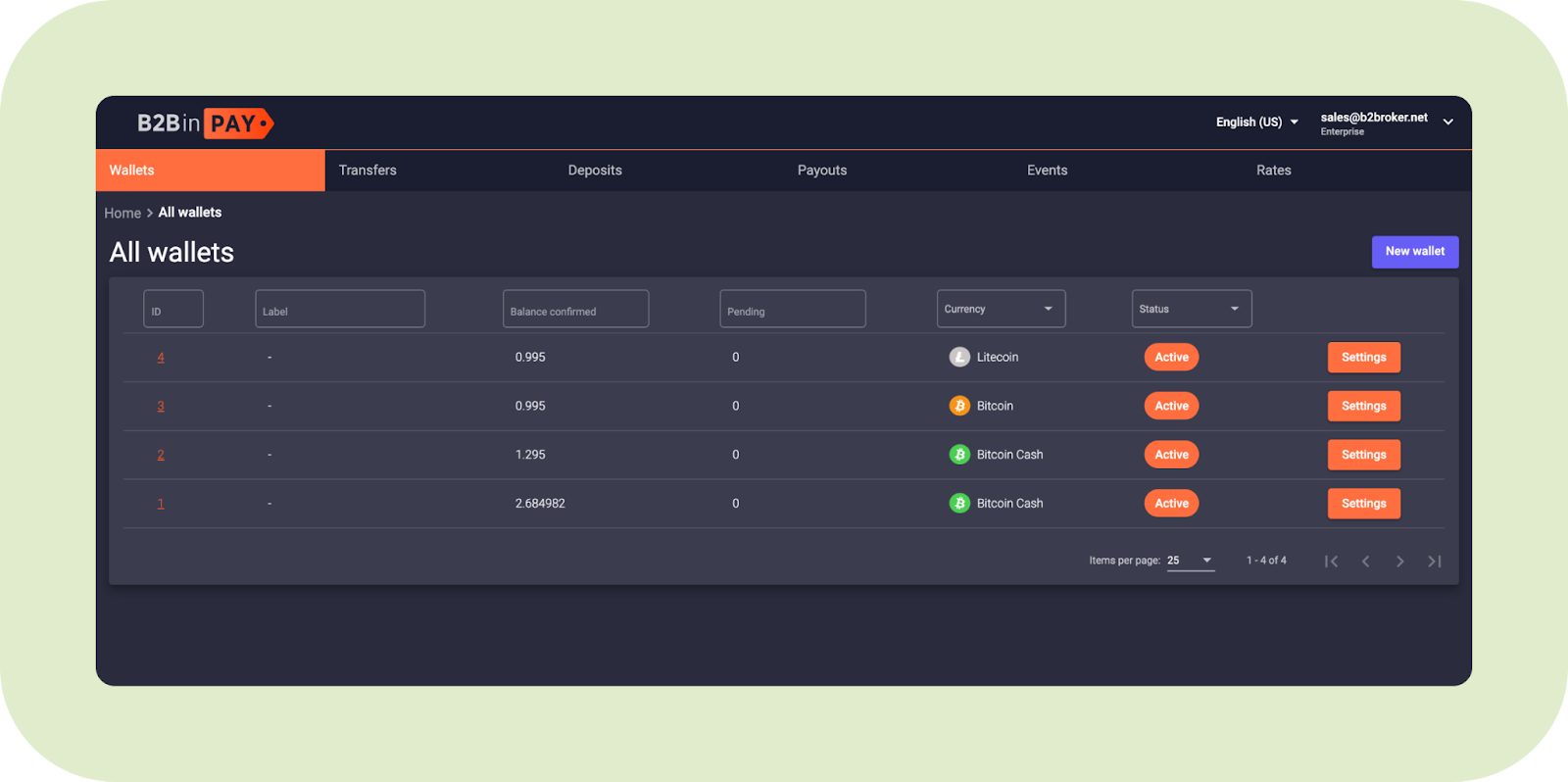Click balance value 1.295
This screenshot has height=782, width=1568.
(x=530, y=455)
